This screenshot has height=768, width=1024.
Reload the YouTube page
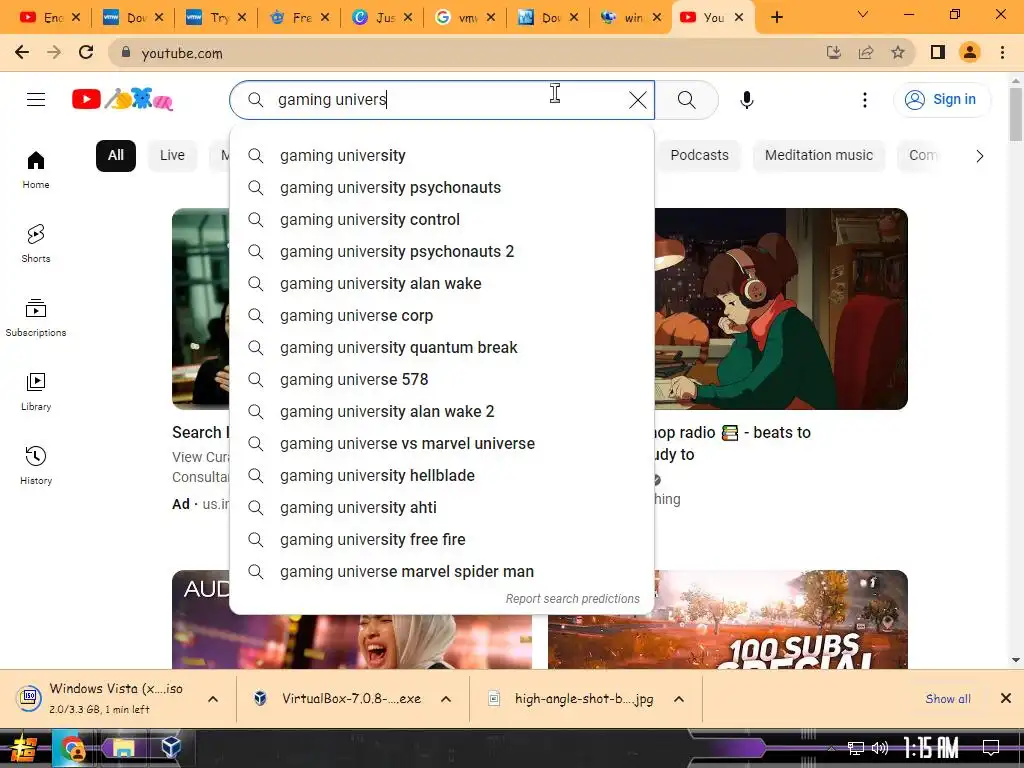86,52
